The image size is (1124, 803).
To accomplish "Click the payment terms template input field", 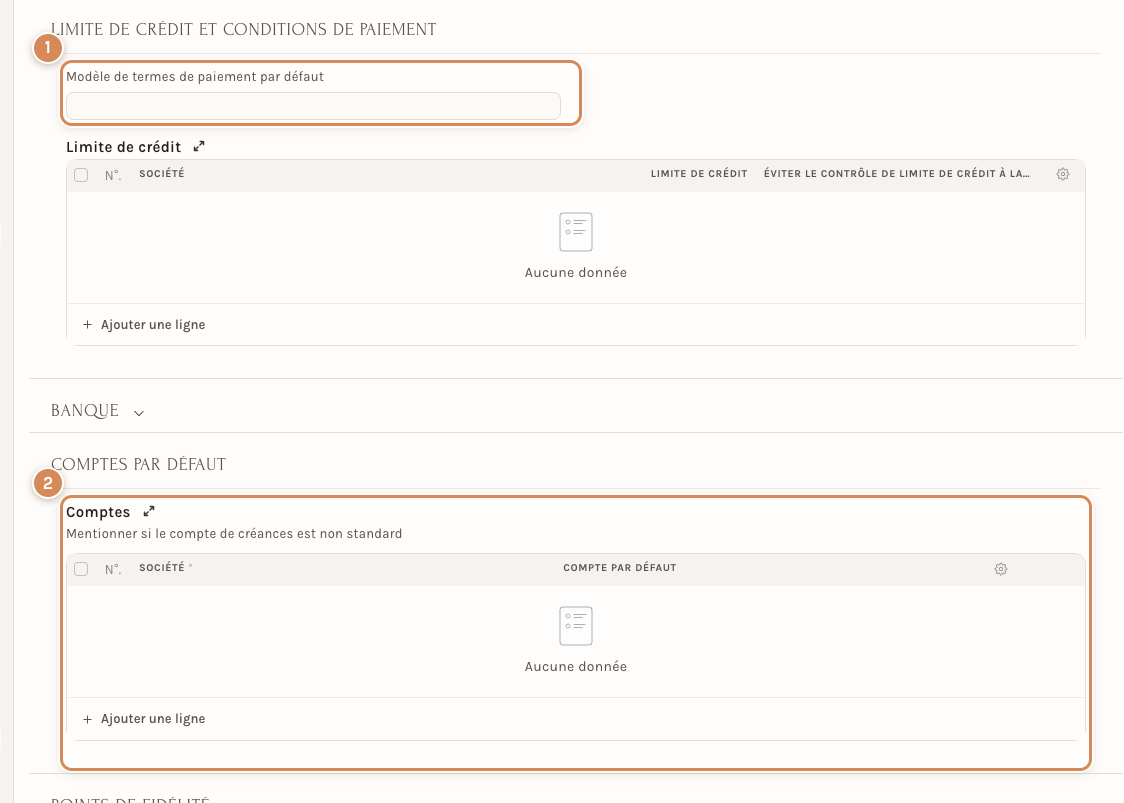I will (x=313, y=106).
